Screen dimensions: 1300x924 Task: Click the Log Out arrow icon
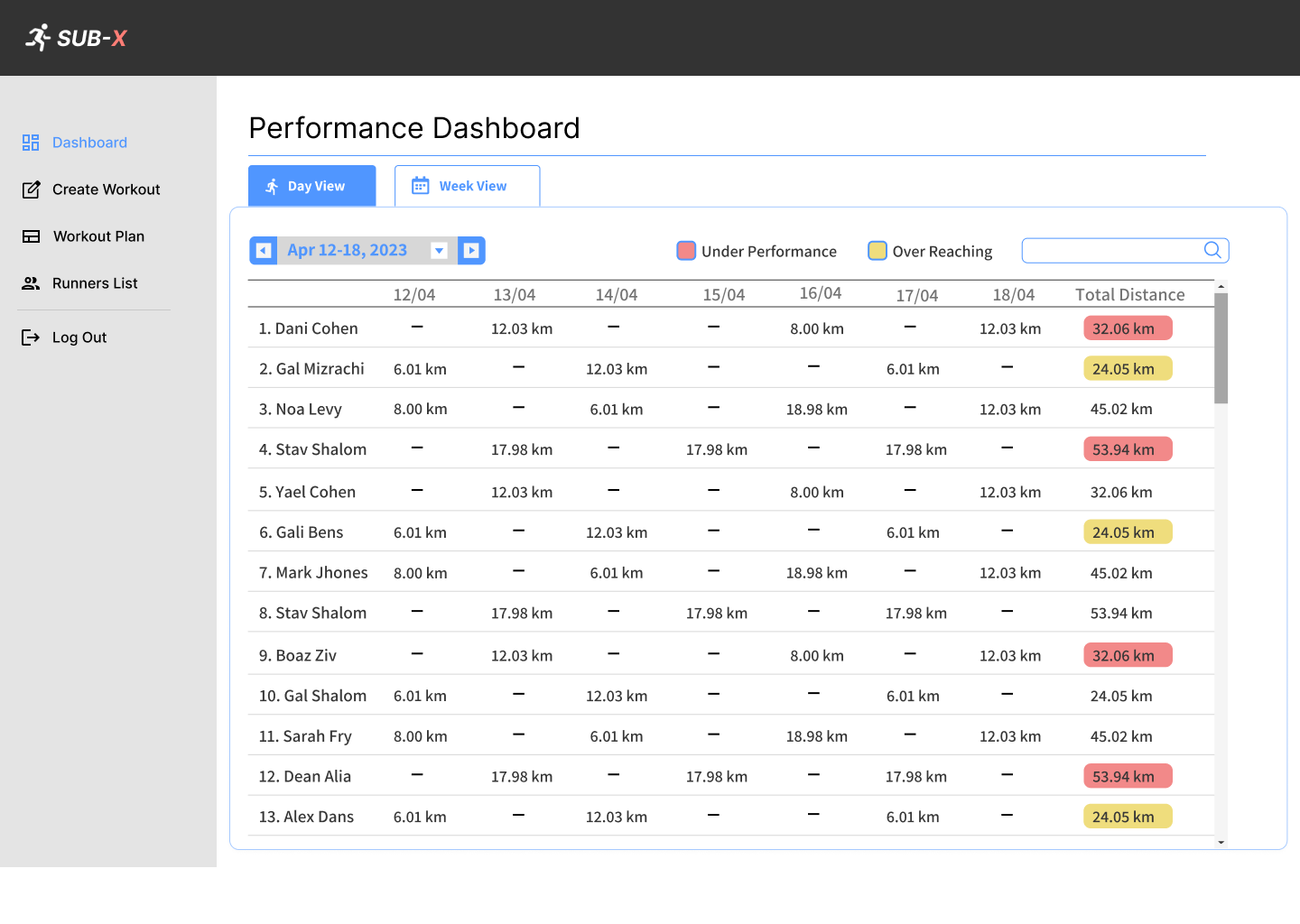31,337
